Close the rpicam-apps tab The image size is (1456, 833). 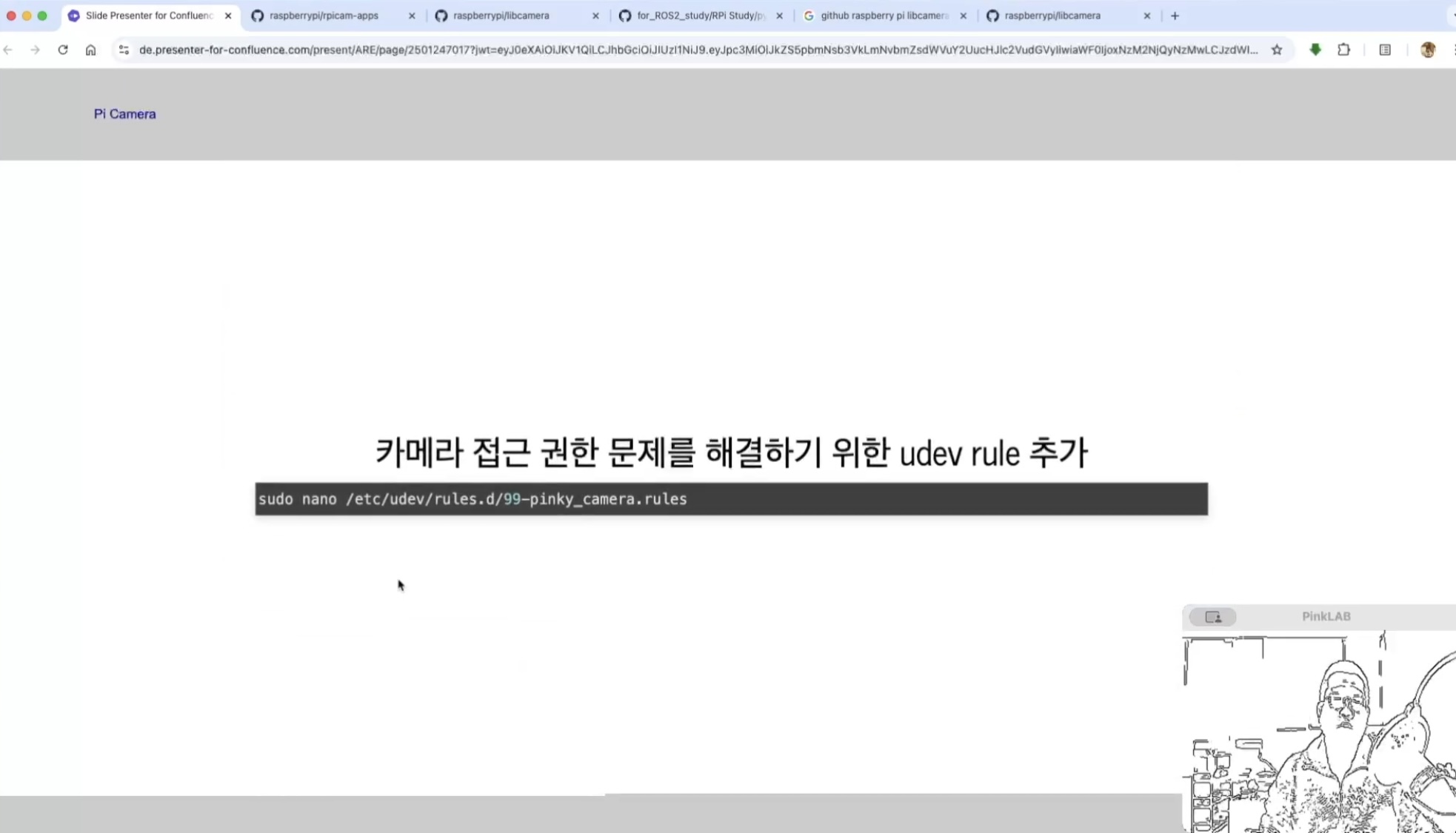(412, 16)
